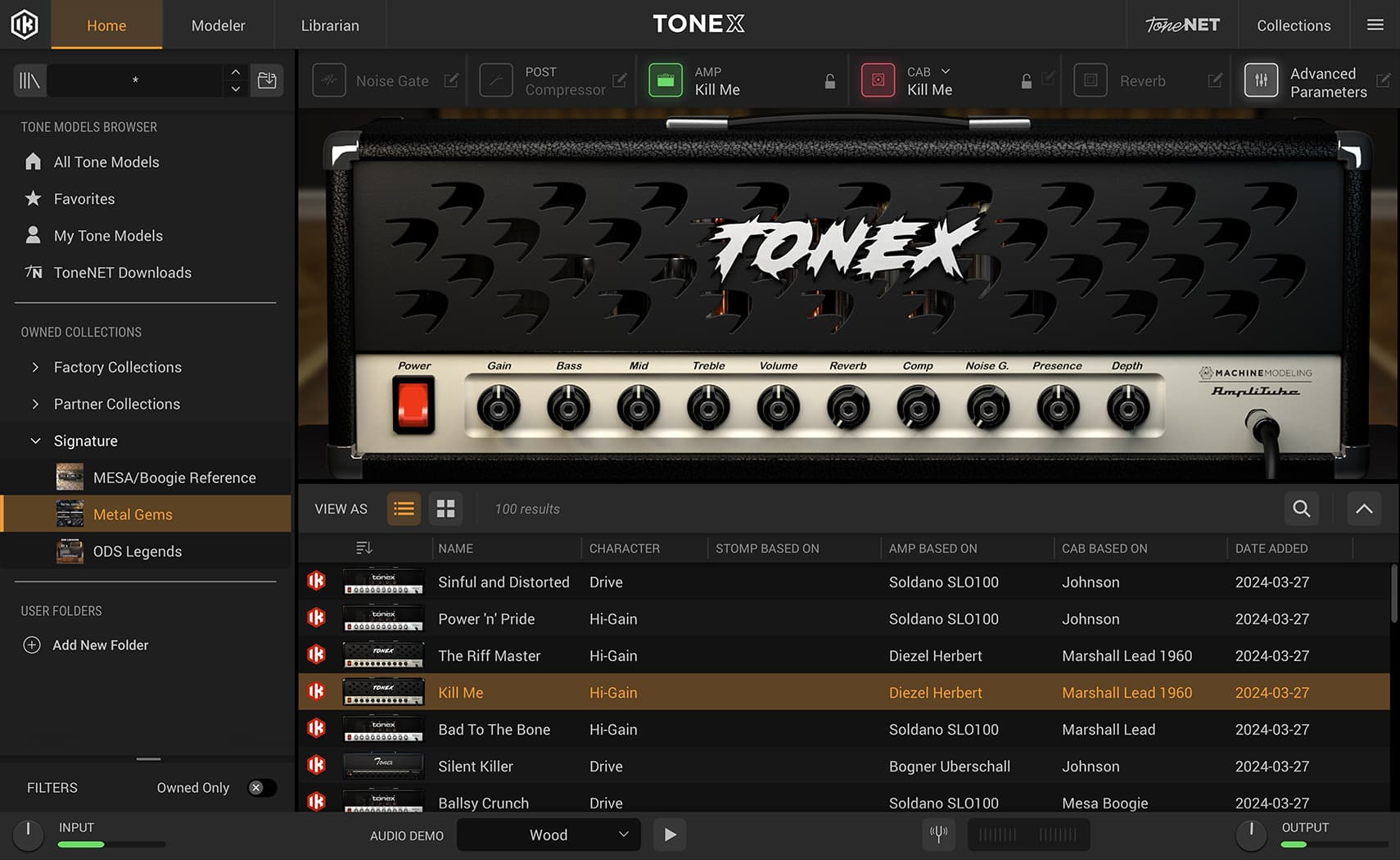Disable the AMP block in the signal chain
Image resolution: width=1400 pixels, height=860 pixels.
tap(666, 79)
